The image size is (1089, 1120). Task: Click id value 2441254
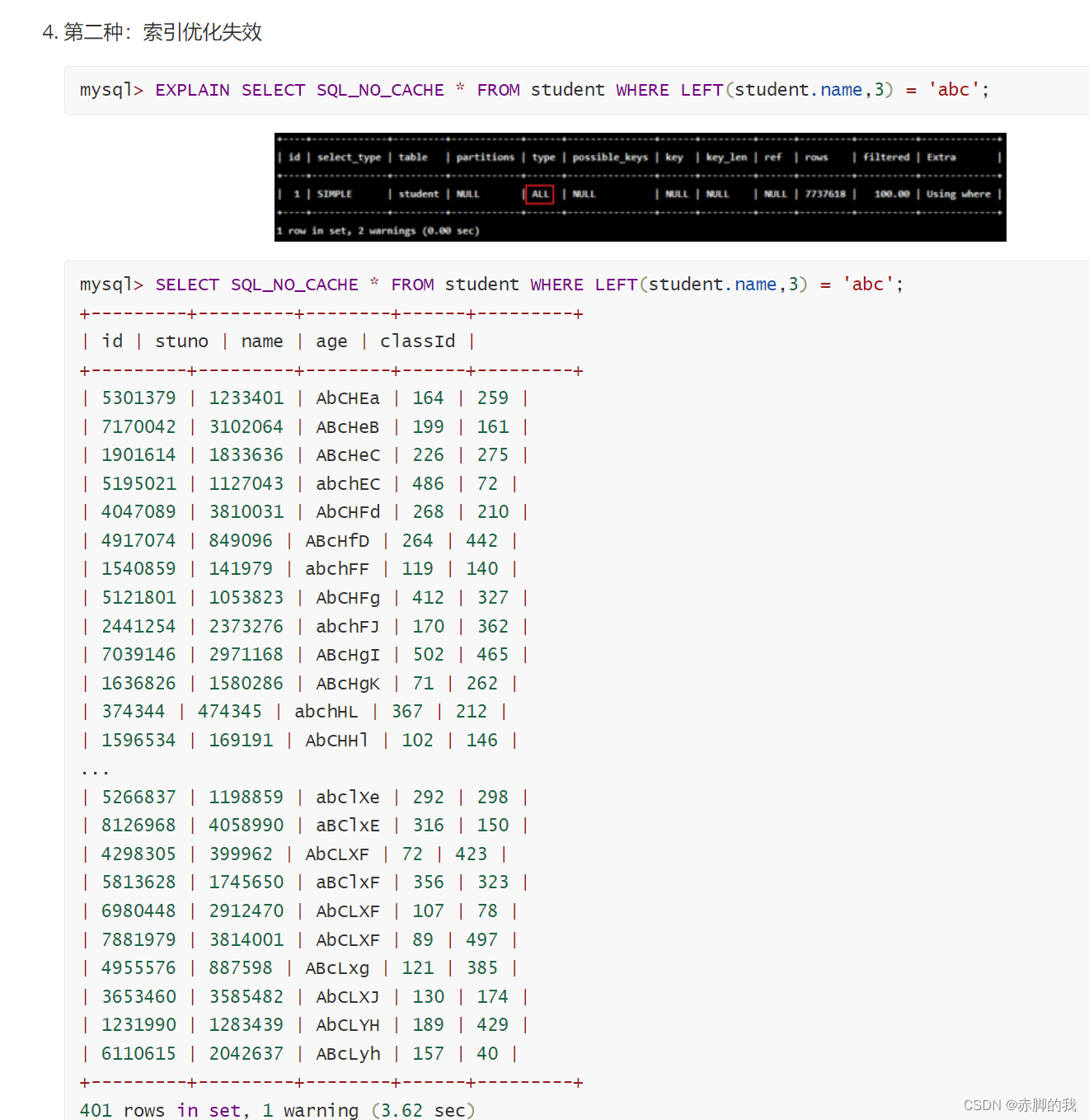(x=138, y=627)
